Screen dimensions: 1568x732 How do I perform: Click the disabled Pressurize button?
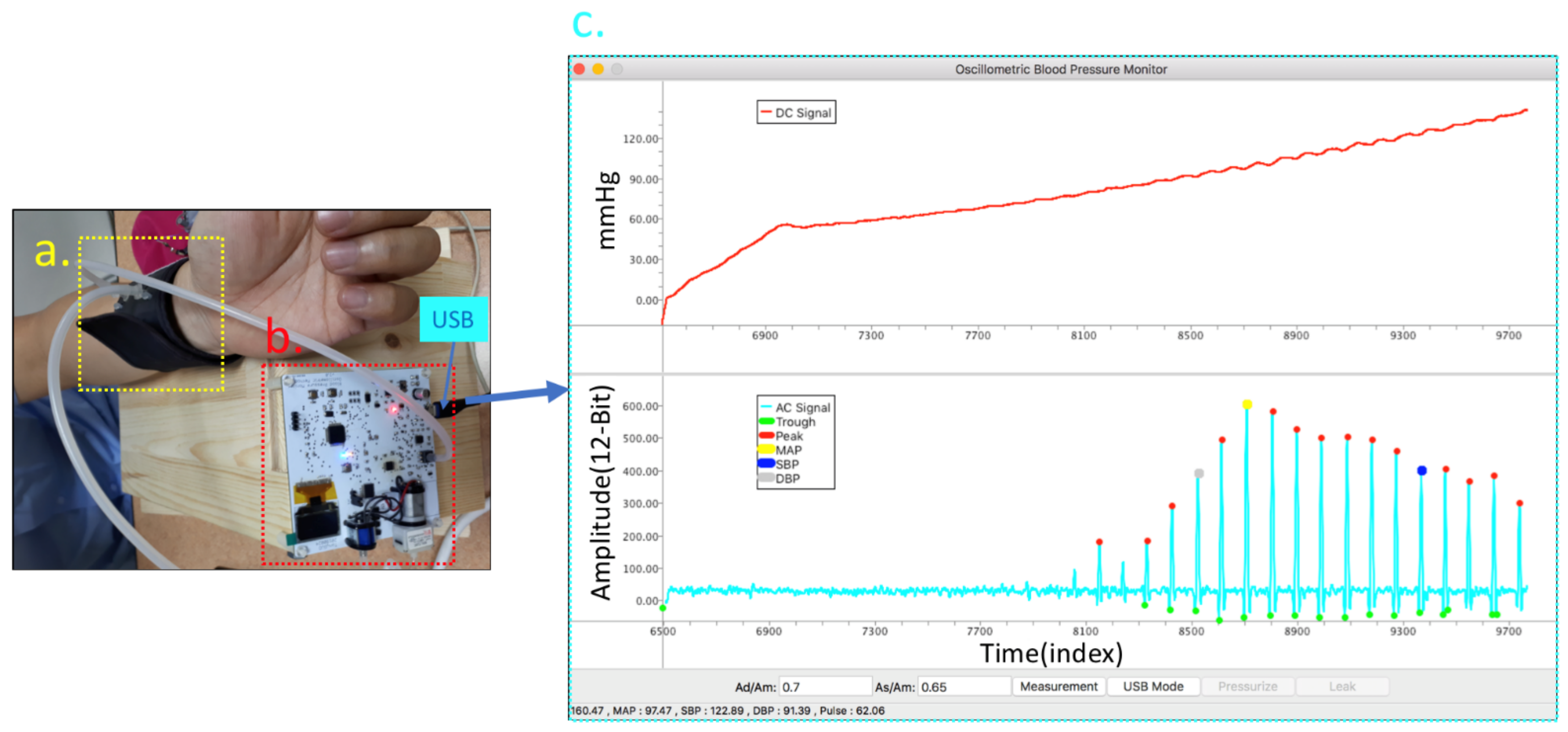coord(1247,686)
